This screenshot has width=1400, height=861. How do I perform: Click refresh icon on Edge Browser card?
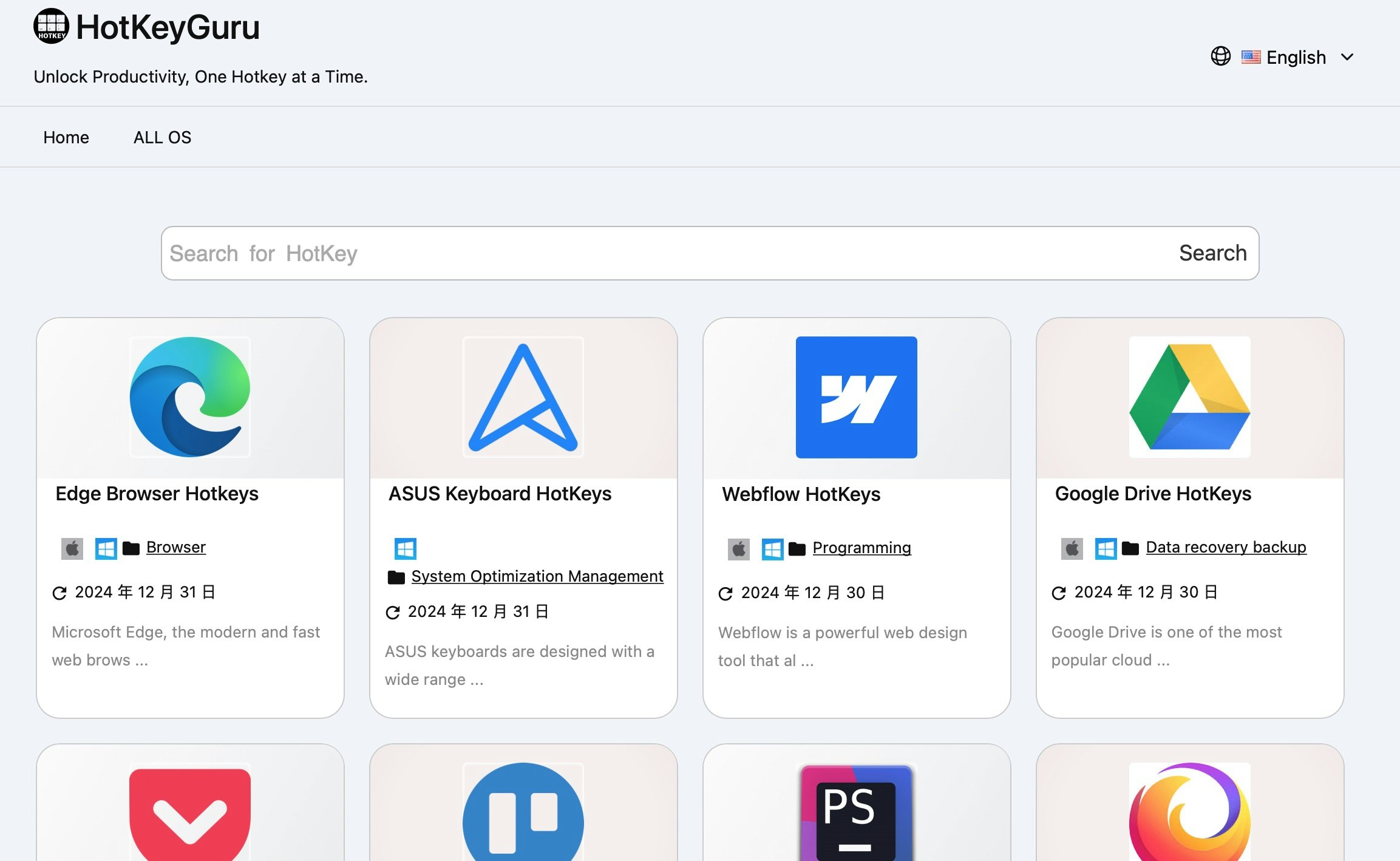point(59,593)
